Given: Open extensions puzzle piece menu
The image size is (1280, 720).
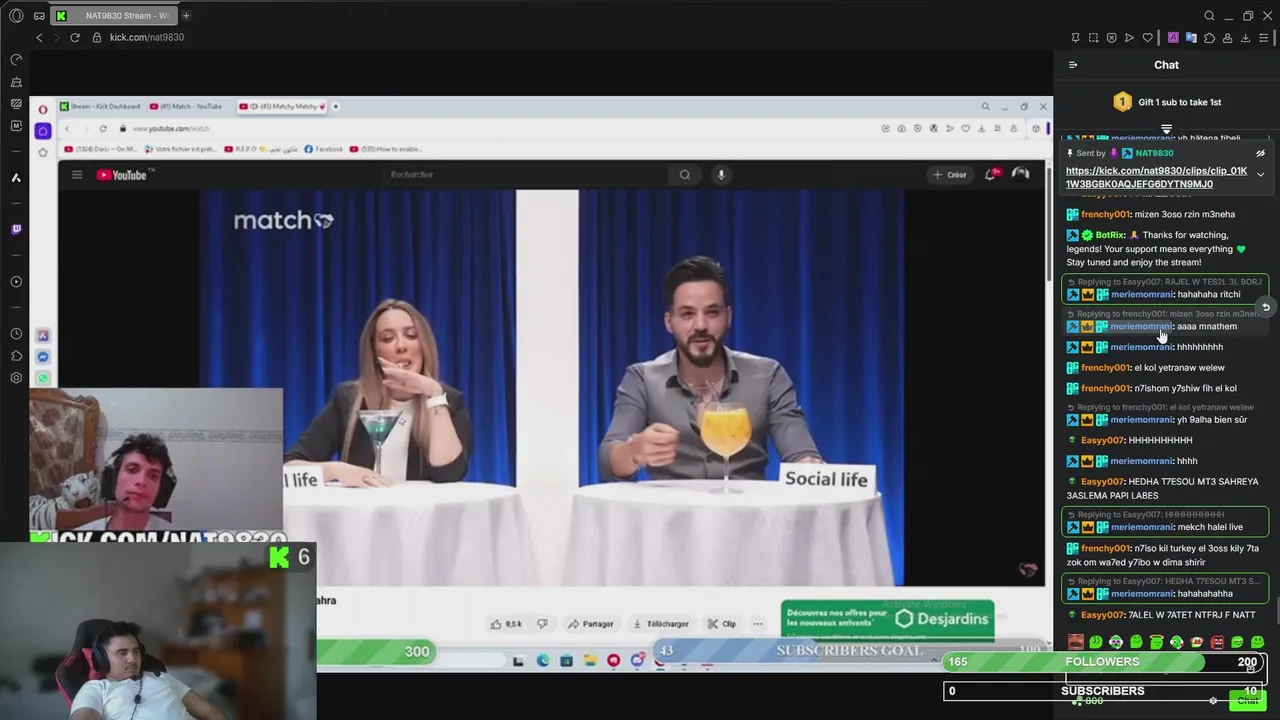Looking at the screenshot, I should (x=1209, y=38).
